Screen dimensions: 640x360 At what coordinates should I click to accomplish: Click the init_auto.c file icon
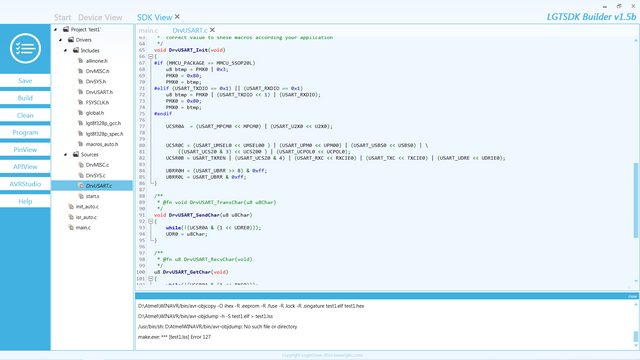coord(71,207)
